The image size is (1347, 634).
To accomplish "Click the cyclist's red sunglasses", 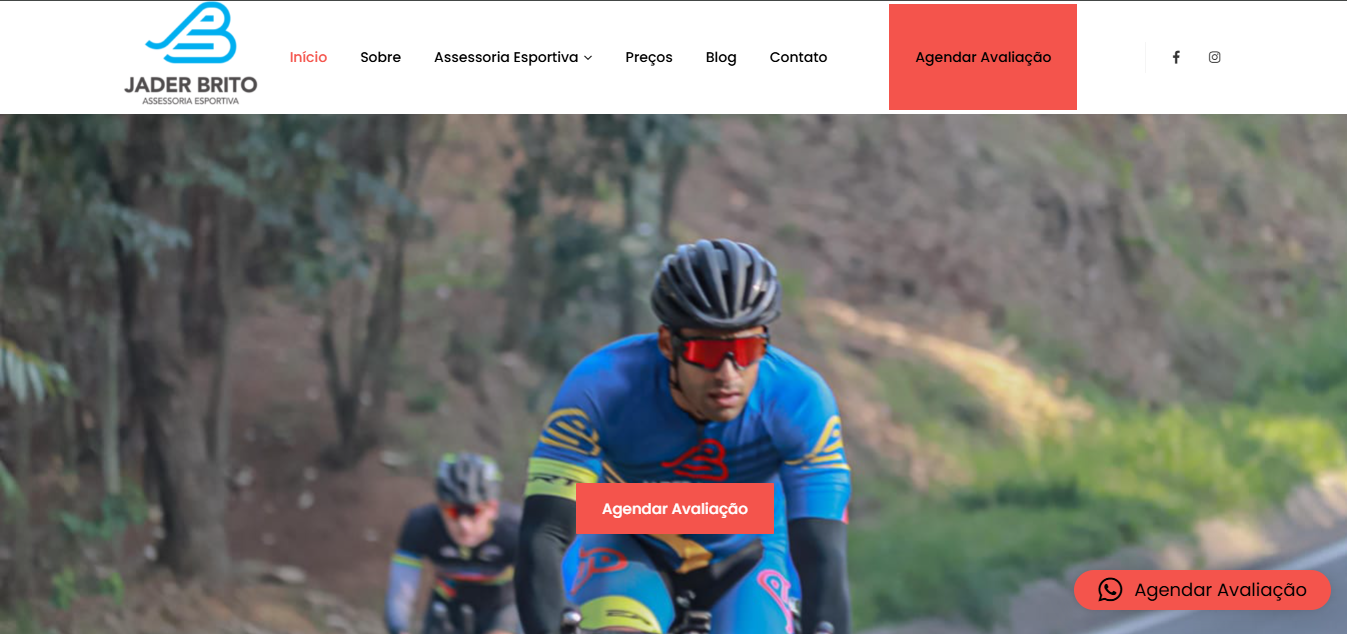I will coord(721,351).
